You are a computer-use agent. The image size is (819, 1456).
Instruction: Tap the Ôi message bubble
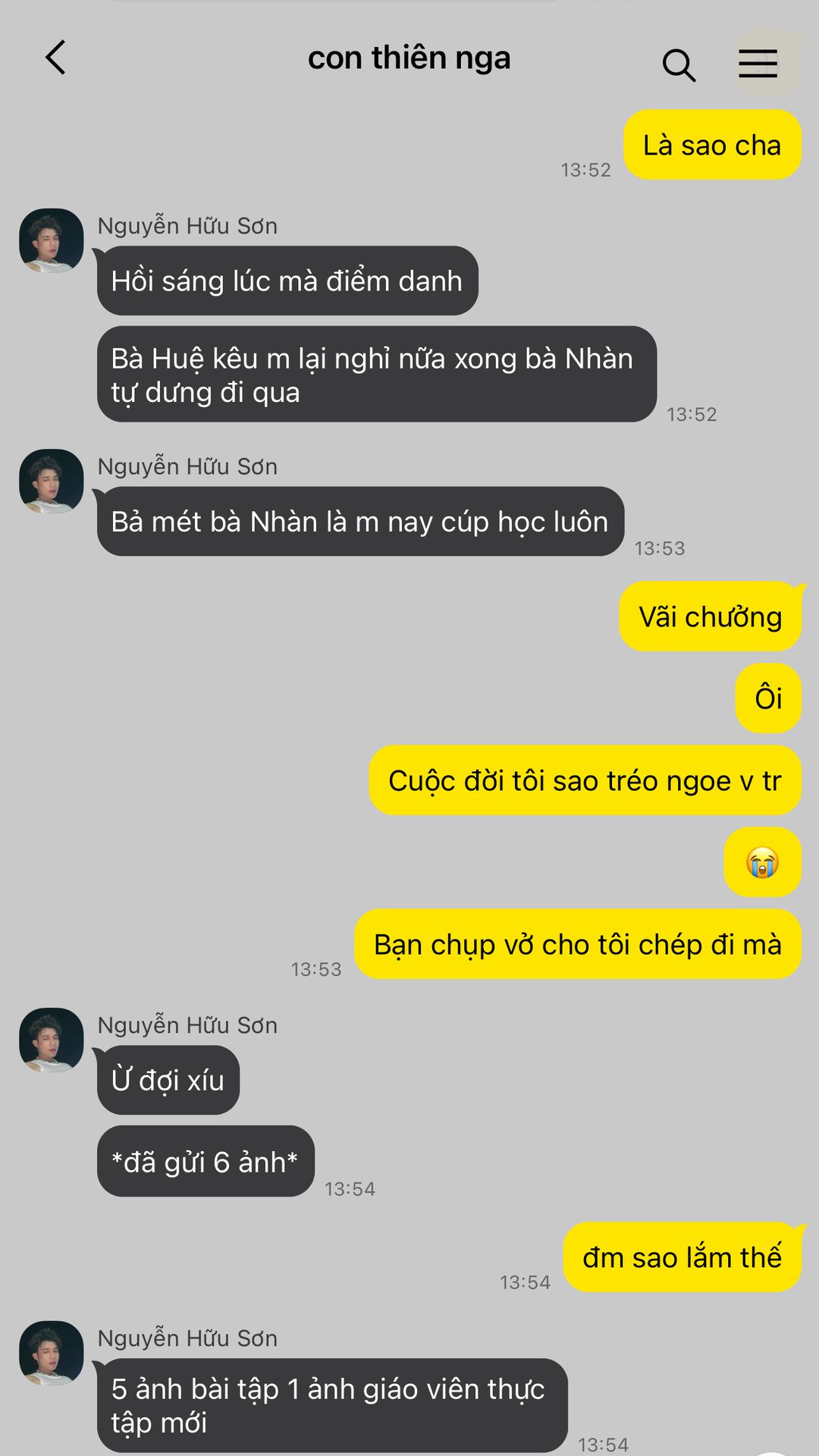768,698
